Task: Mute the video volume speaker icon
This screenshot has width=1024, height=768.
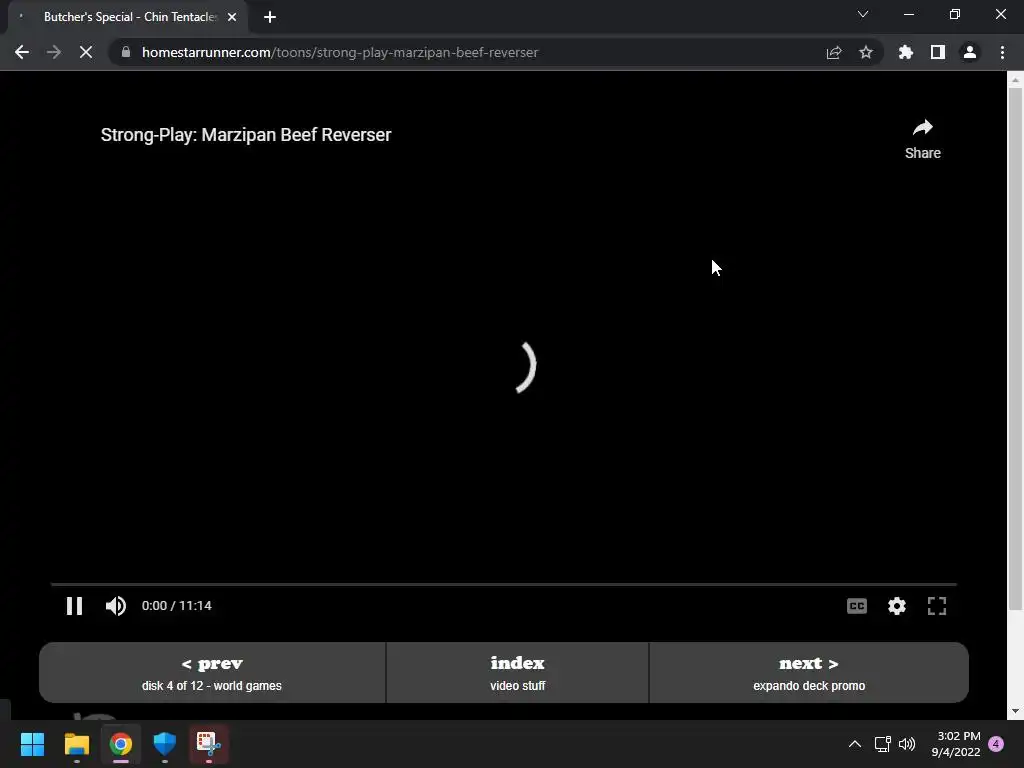Action: coord(116,606)
